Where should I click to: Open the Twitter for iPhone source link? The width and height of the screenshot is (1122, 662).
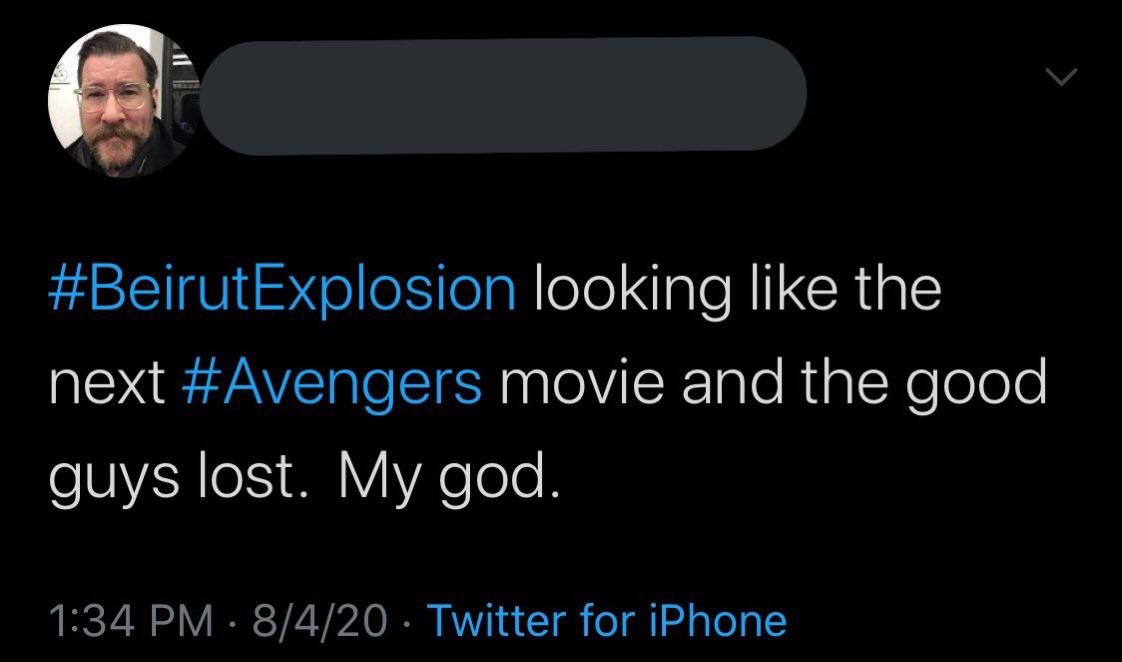coord(607,620)
